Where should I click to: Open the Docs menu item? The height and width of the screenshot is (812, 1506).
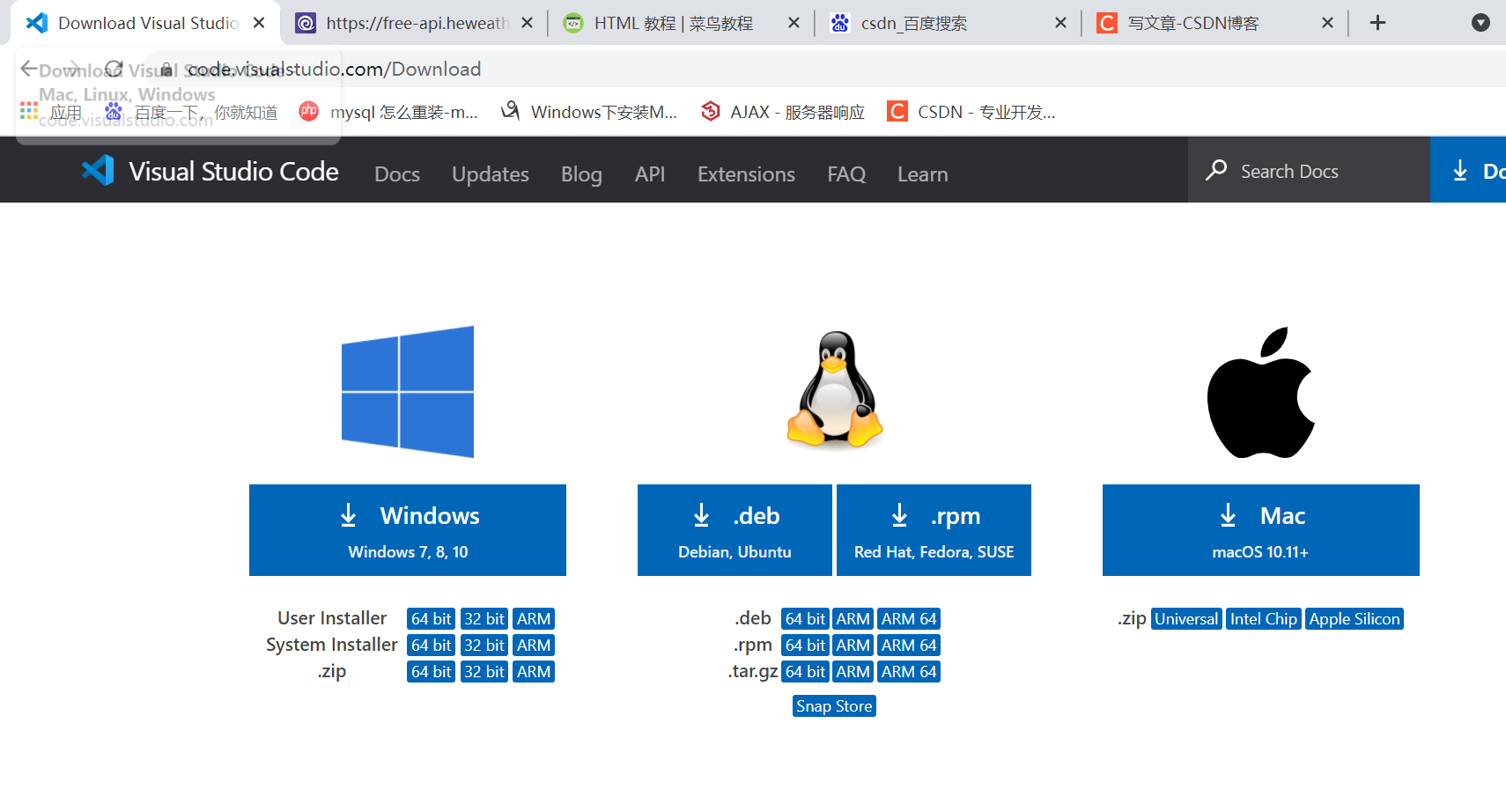pyautogui.click(x=397, y=174)
